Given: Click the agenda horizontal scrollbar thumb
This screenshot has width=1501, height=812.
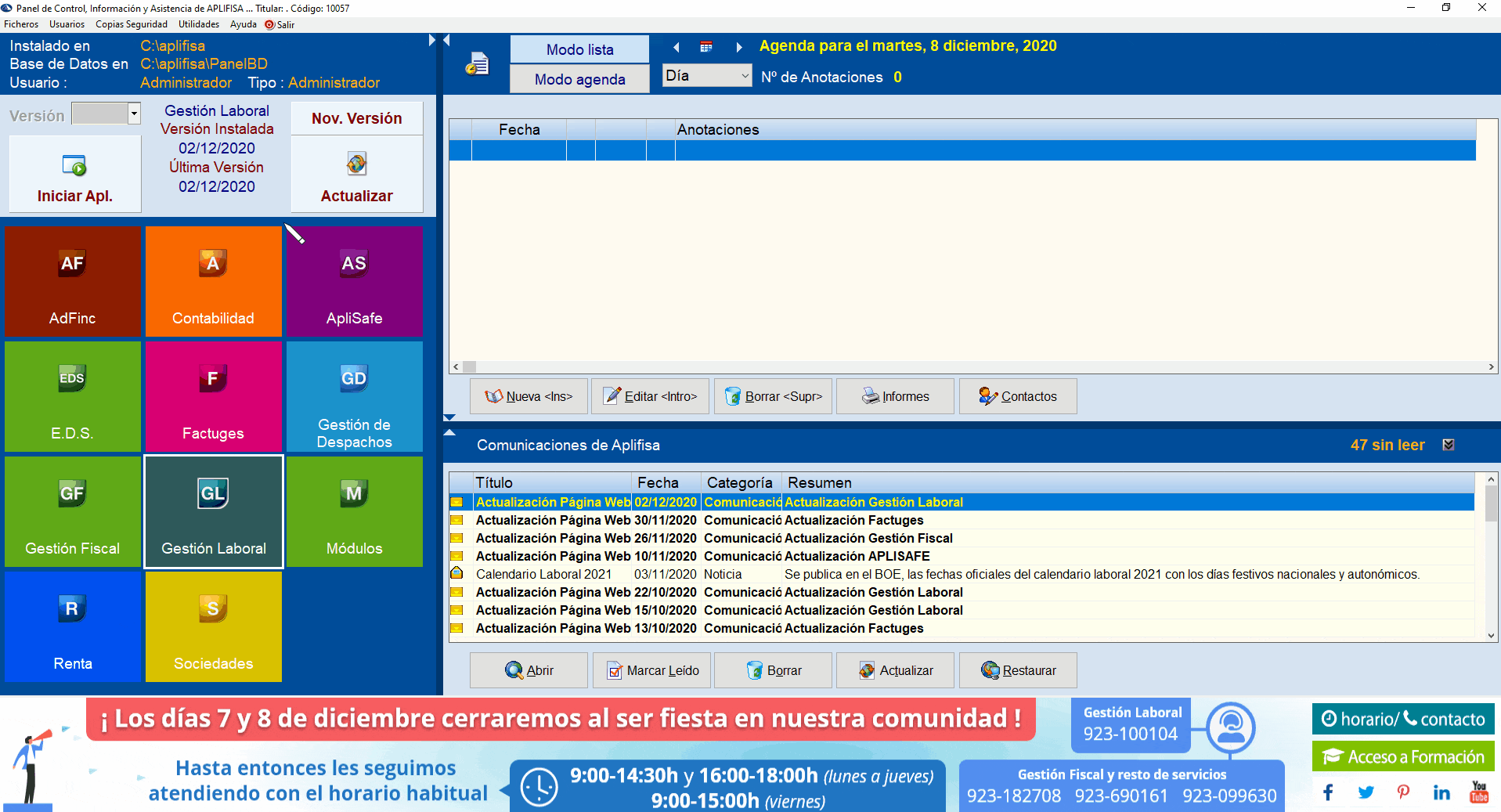Looking at the screenshot, I should (x=470, y=366).
